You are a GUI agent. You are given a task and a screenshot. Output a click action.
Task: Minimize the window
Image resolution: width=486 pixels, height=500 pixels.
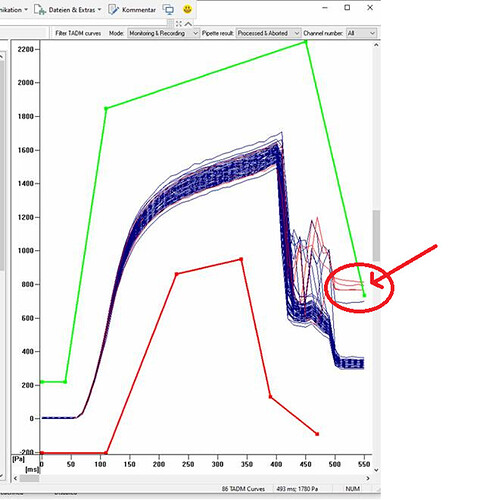coord(325,7)
